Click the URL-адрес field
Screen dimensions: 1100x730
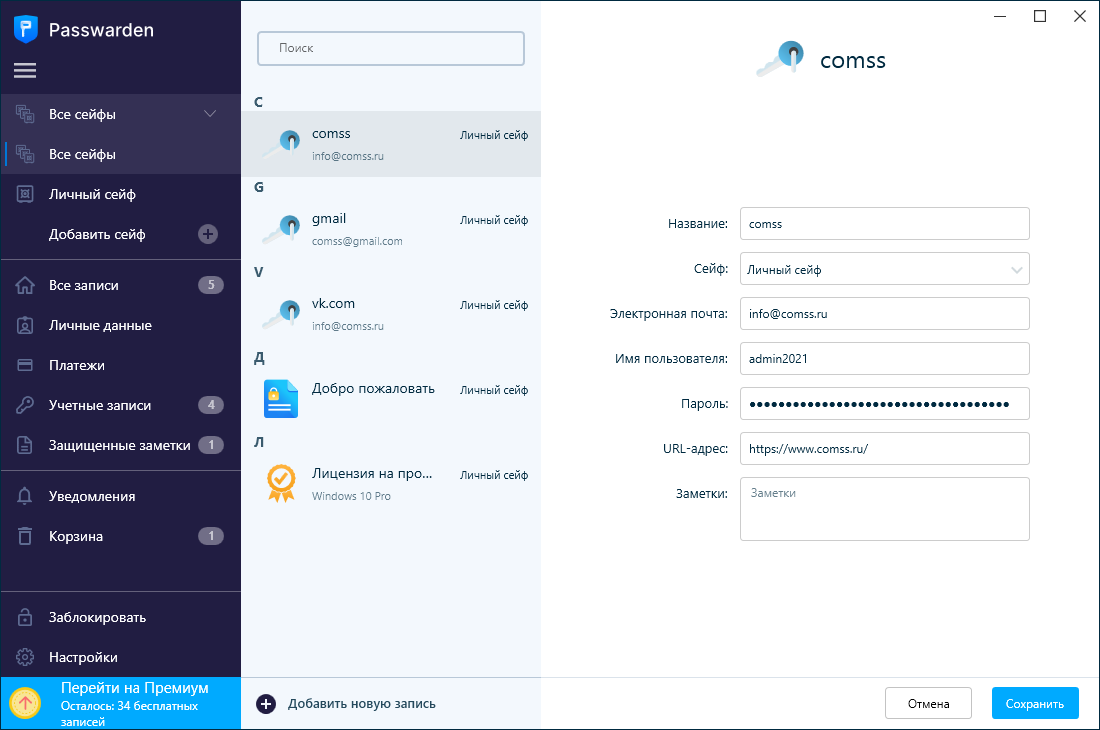click(885, 448)
